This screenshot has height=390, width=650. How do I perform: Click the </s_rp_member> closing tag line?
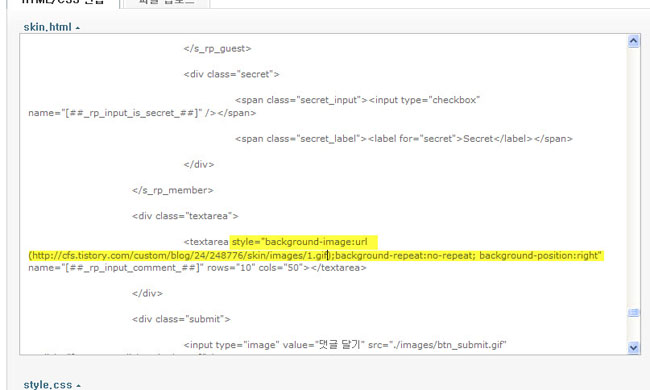click(172, 190)
